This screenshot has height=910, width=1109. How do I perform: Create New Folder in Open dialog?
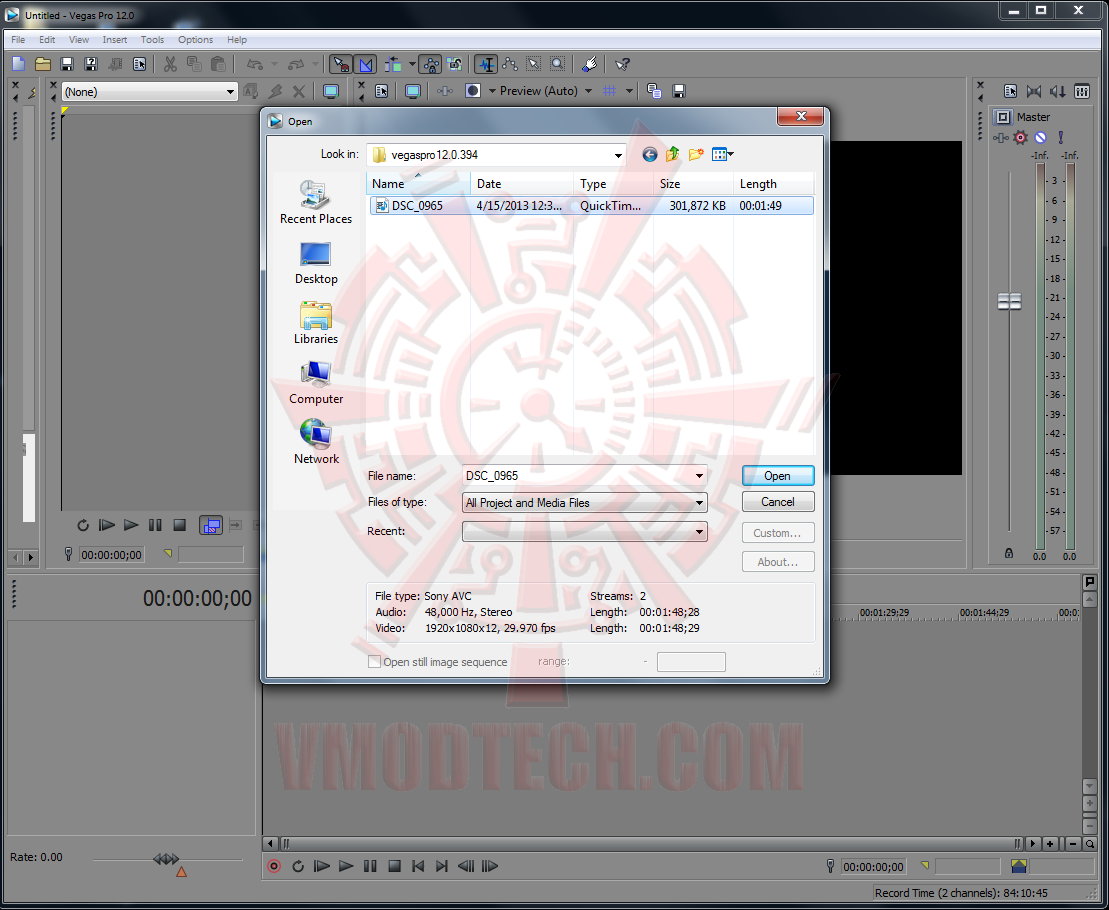point(696,154)
